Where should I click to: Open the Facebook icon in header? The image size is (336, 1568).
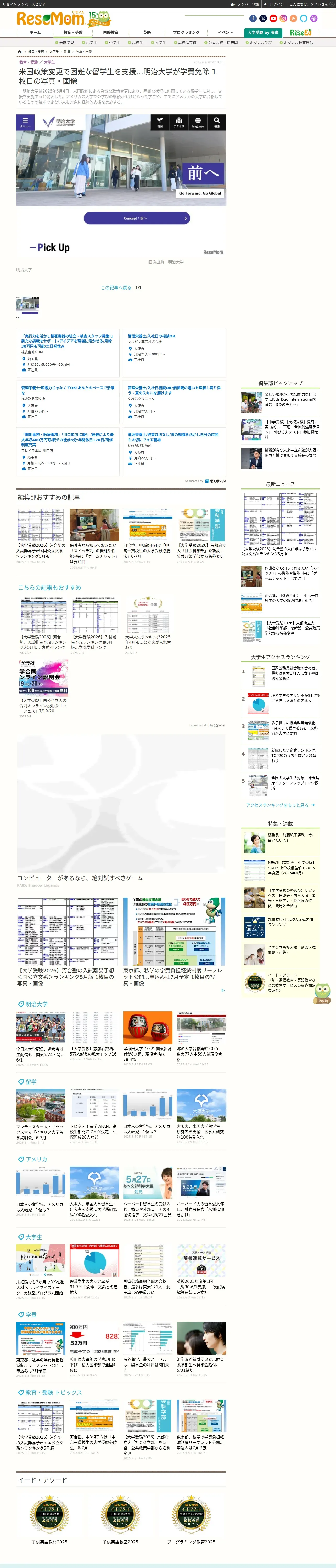point(253,18)
